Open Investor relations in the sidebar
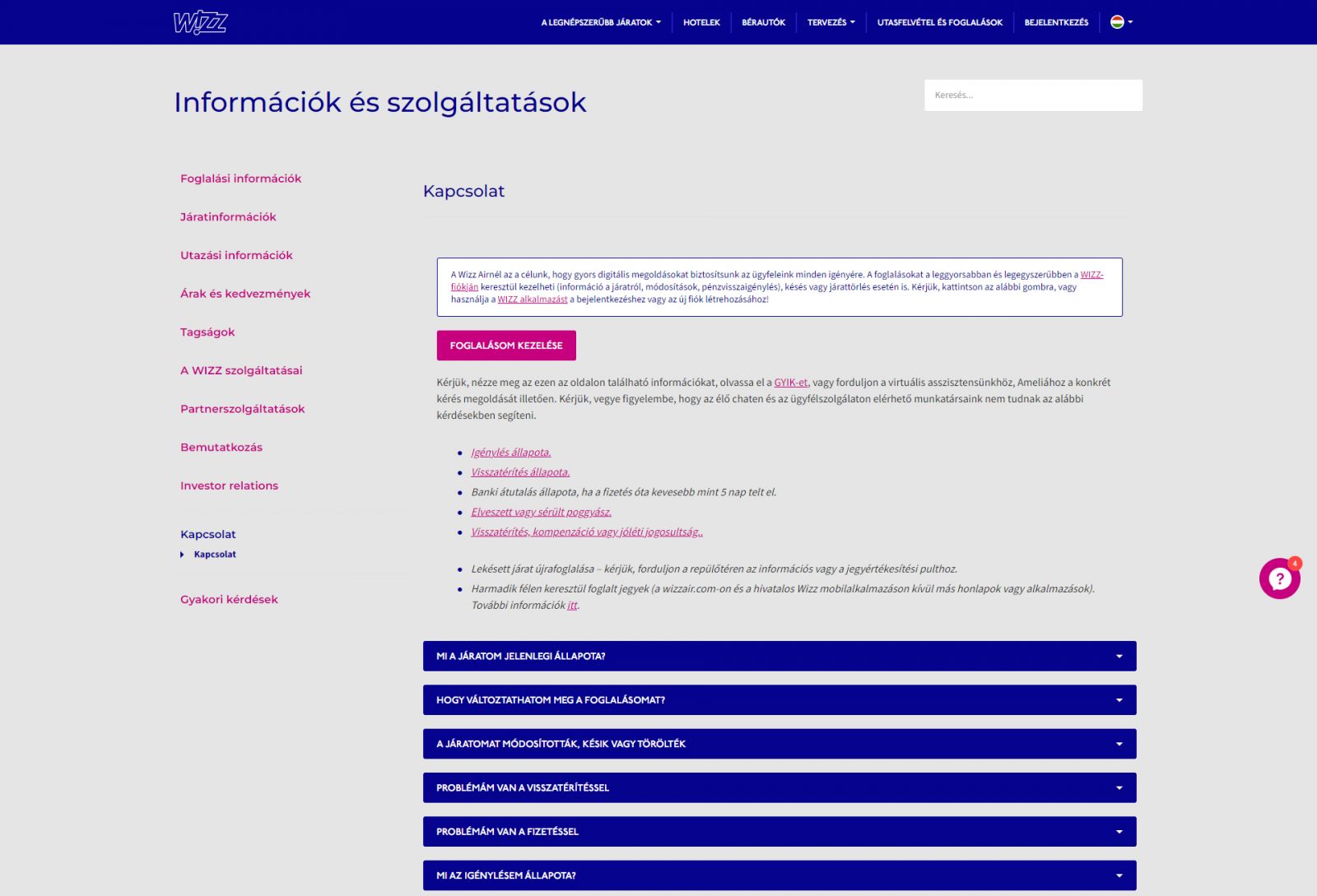Viewport: 1317px width, 896px height. pos(229,485)
